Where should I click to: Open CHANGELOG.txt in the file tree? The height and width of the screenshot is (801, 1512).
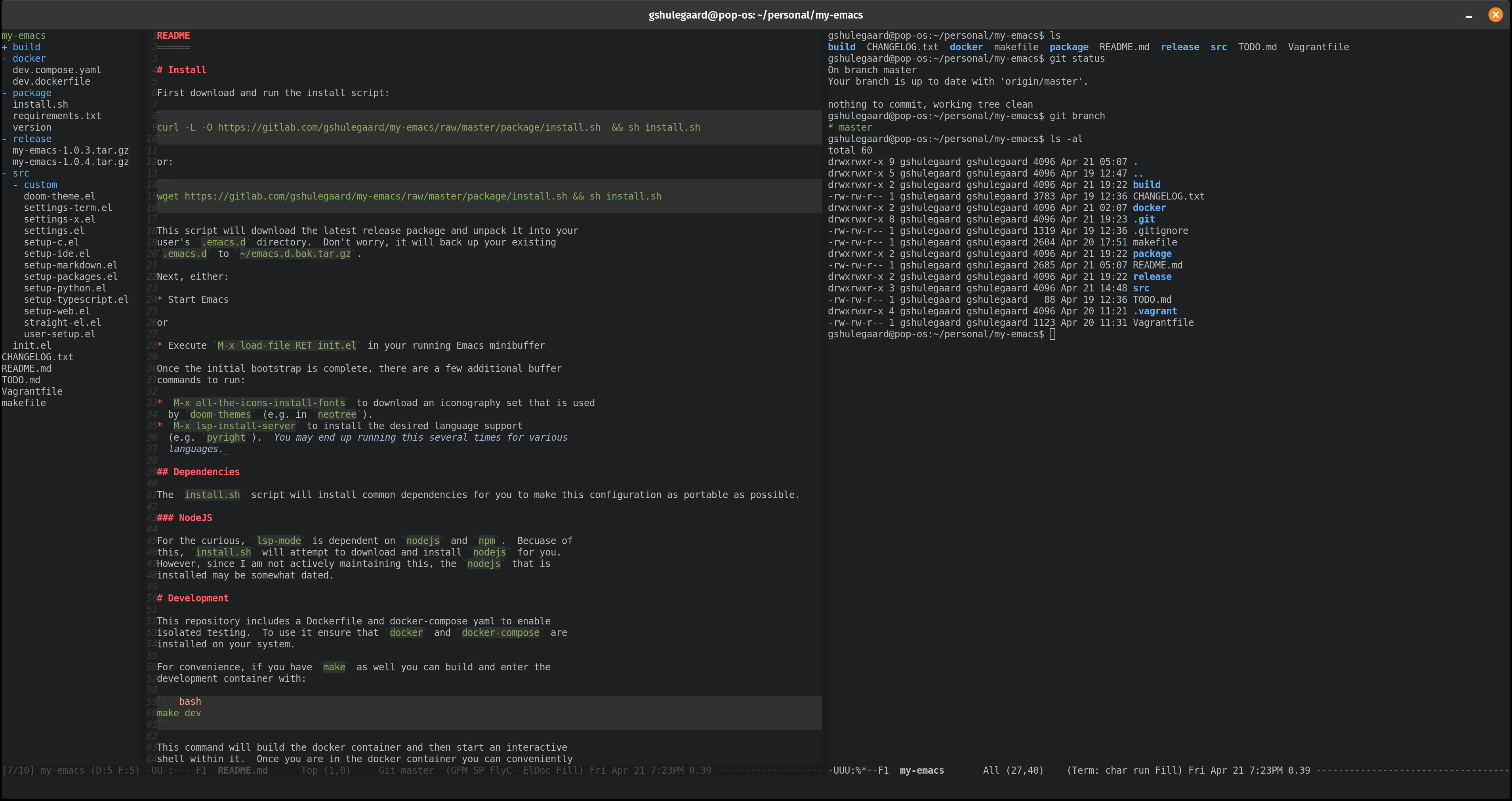(38, 357)
